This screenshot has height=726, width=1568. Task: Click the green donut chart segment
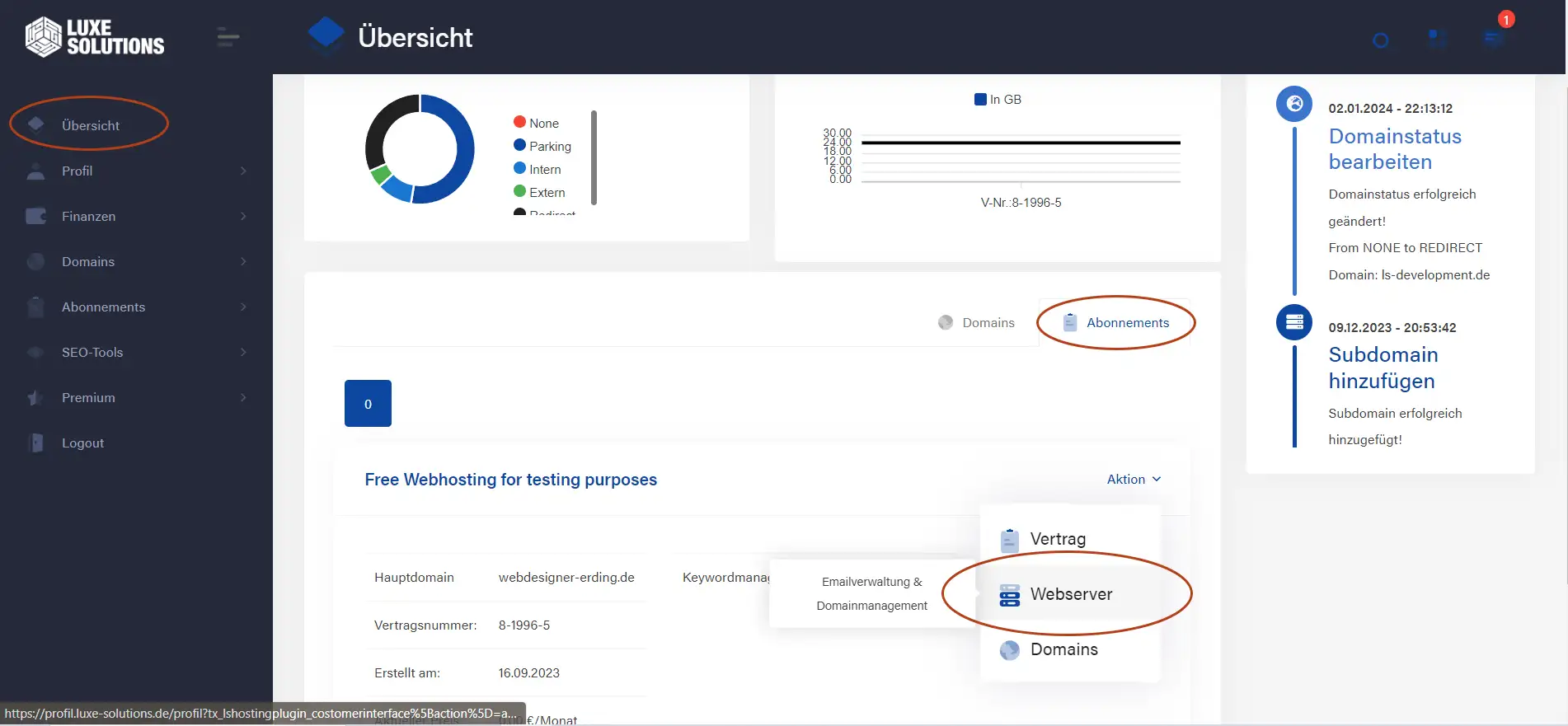point(380,175)
